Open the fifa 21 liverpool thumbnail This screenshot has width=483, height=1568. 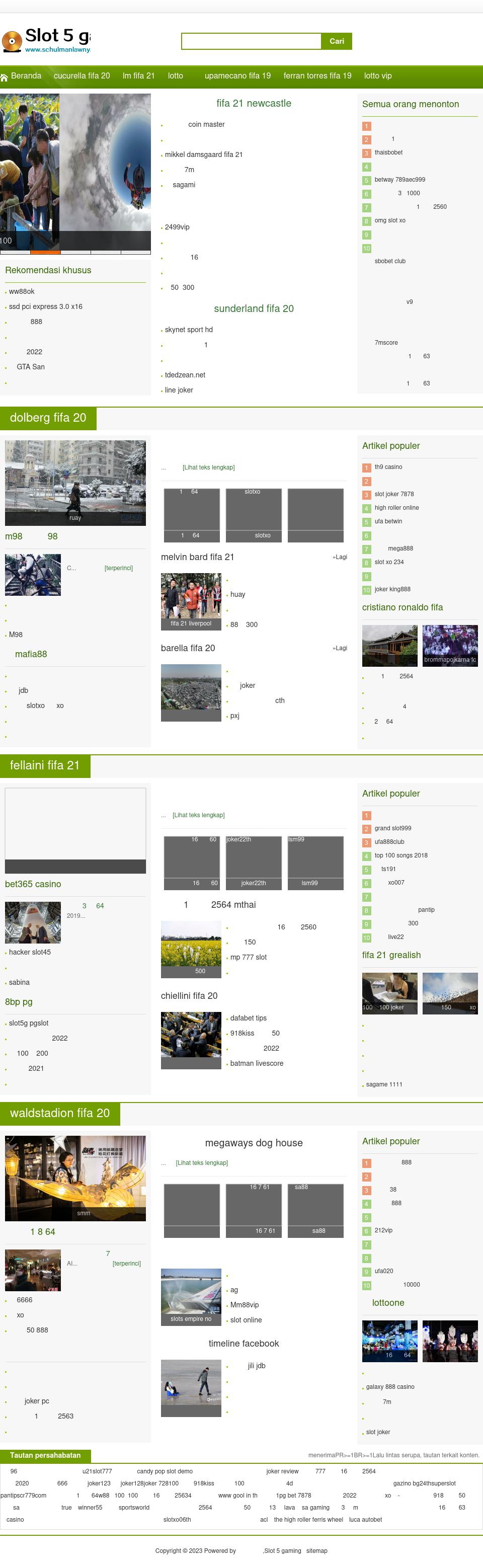[191, 600]
